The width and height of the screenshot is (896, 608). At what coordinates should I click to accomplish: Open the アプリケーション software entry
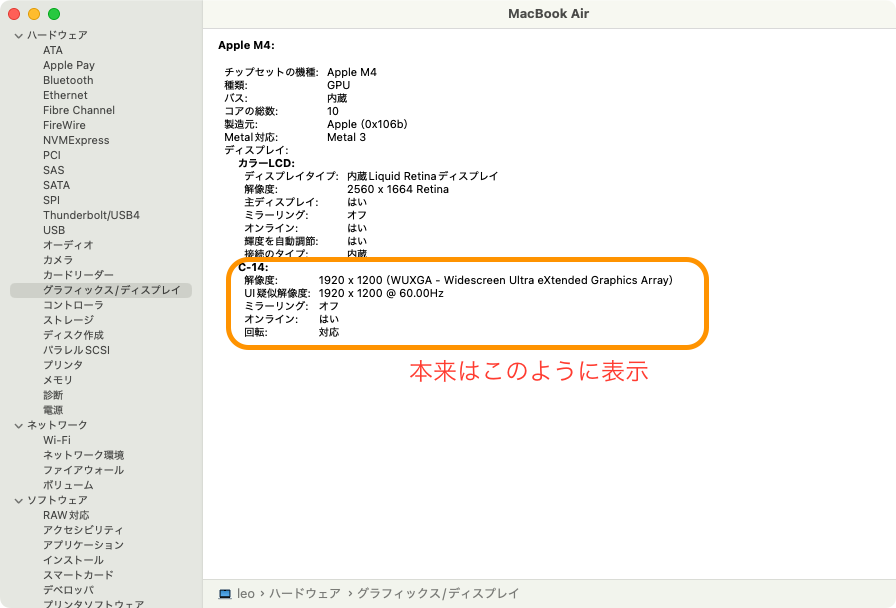[x=83, y=545]
